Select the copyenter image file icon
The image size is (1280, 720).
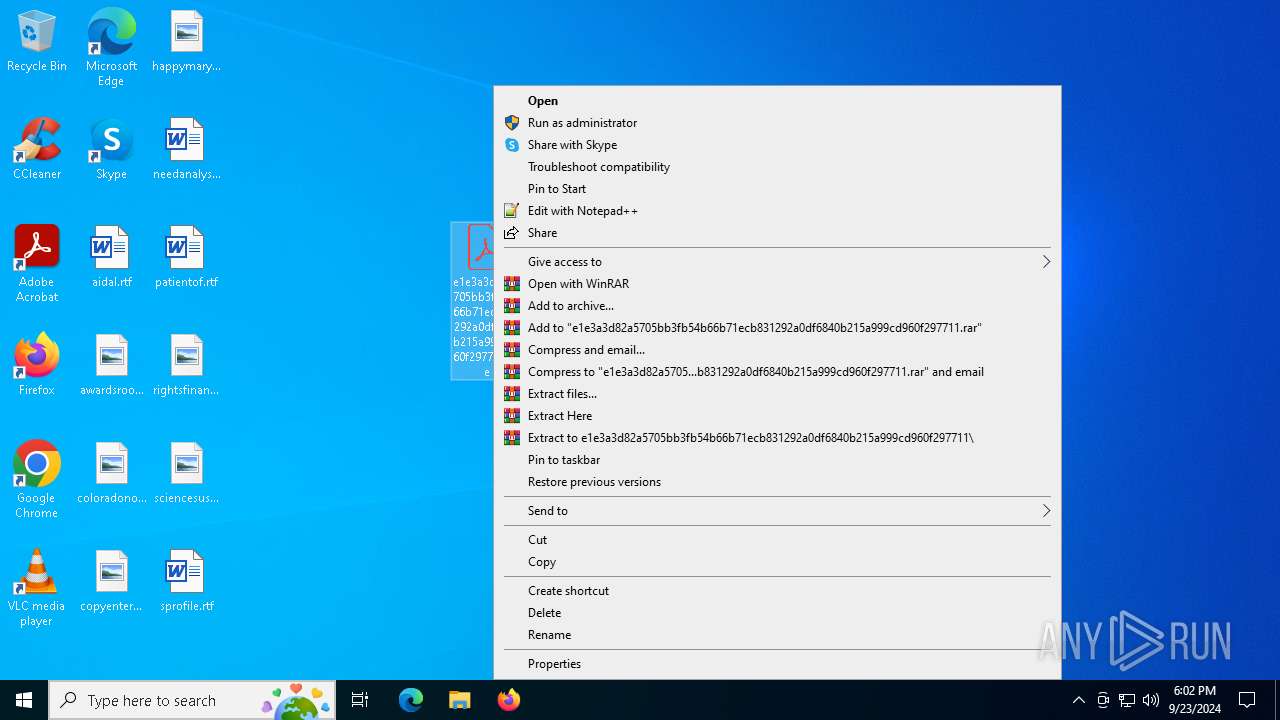tap(111, 582)
